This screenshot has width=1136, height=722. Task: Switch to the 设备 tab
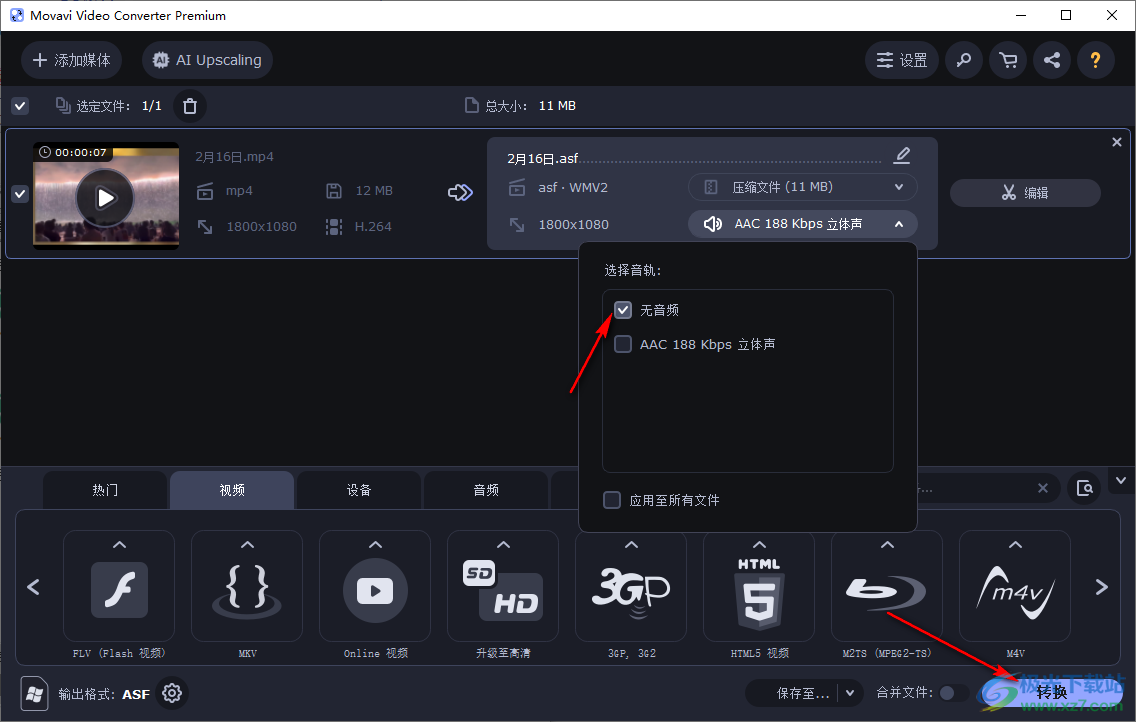pos(359,490)
